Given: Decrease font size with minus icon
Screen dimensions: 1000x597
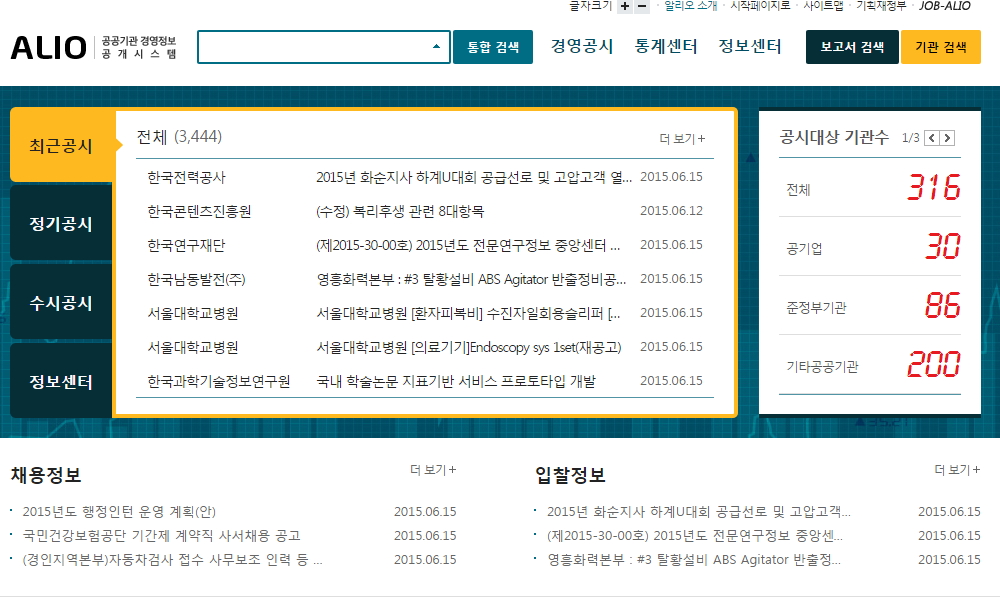Looking at the screenshot, I should [x=642, y=6].
